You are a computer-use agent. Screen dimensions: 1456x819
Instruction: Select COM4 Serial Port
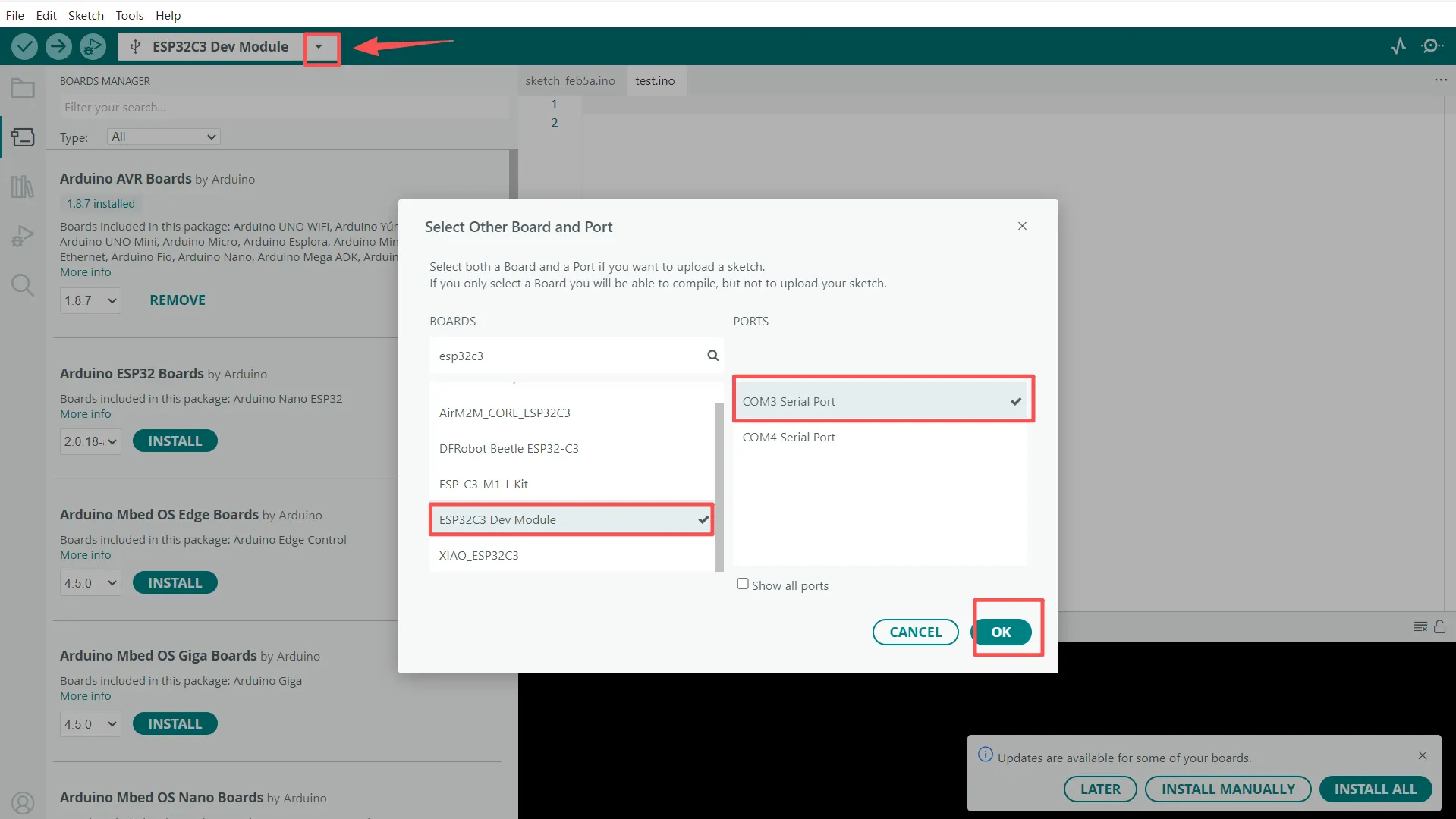788,438
